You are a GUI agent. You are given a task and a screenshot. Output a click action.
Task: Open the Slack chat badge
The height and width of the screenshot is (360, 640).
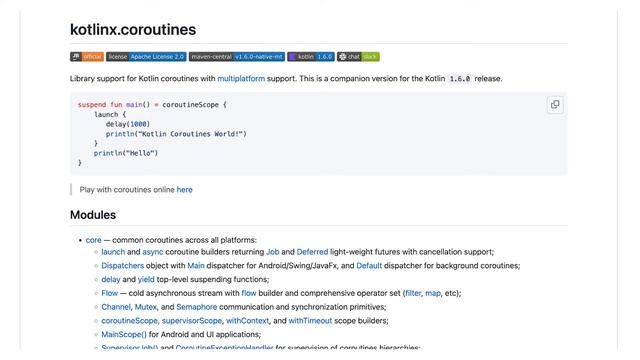click(358, 57)
